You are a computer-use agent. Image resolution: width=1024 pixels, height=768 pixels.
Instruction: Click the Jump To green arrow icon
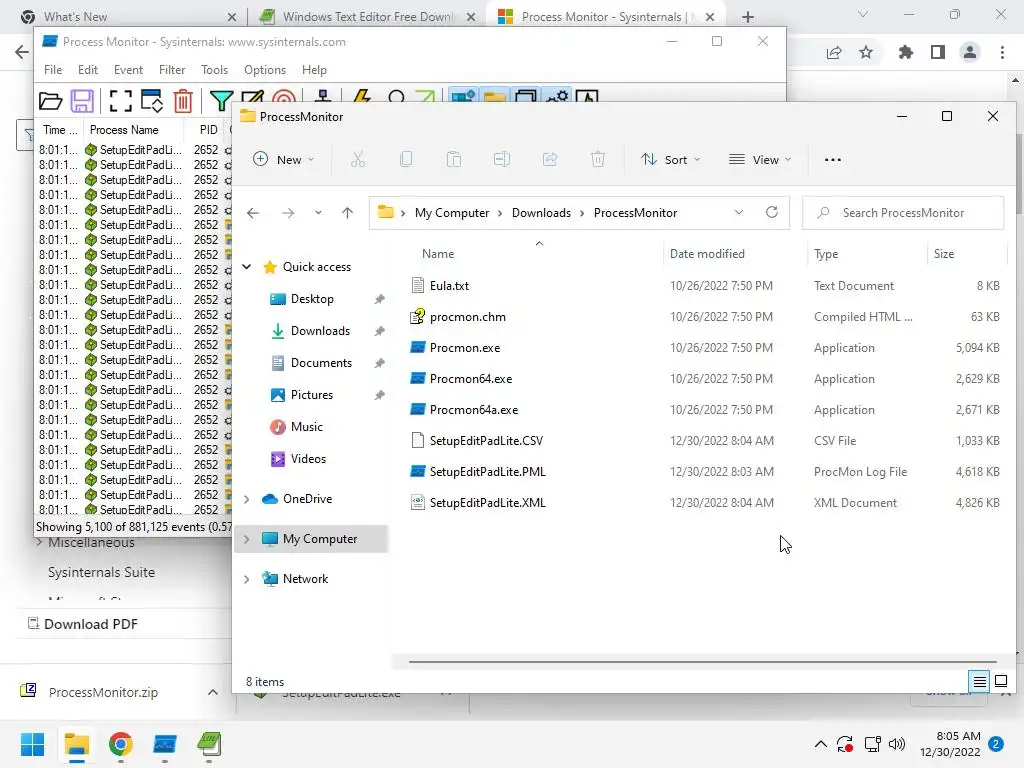425,97
